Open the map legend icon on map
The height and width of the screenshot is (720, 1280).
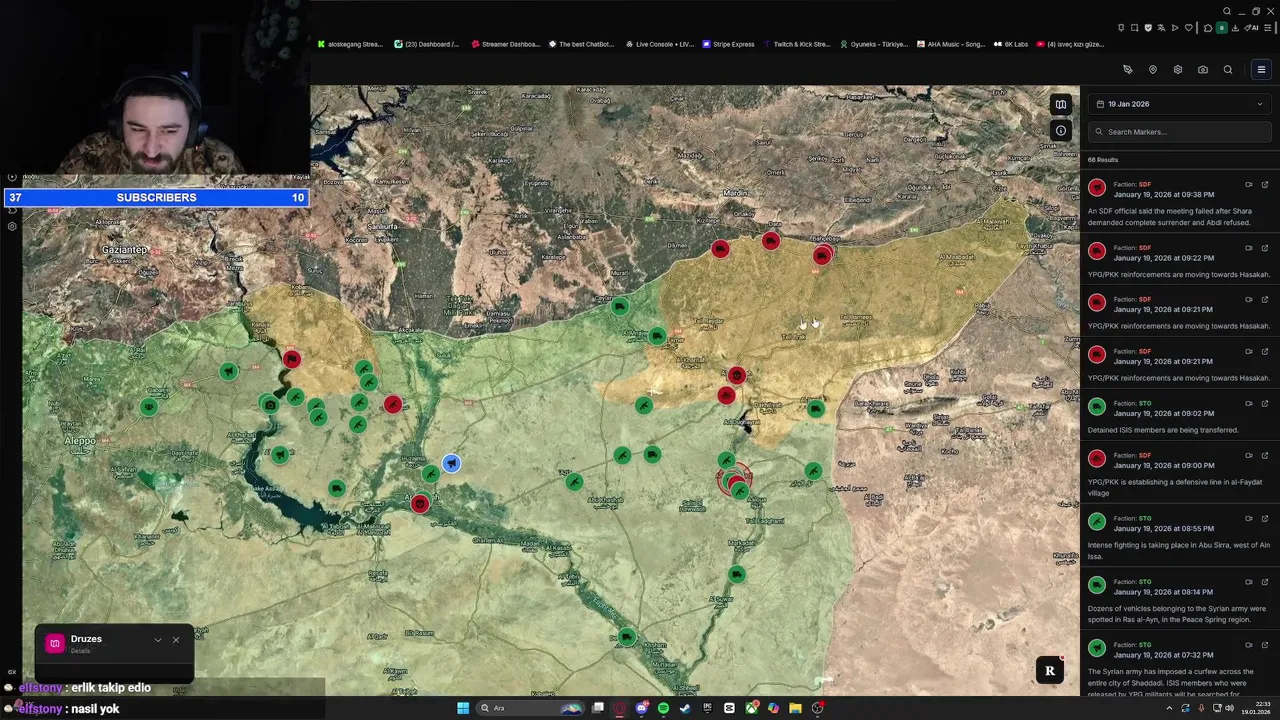pyautogui.click(x=1061, y=104)
